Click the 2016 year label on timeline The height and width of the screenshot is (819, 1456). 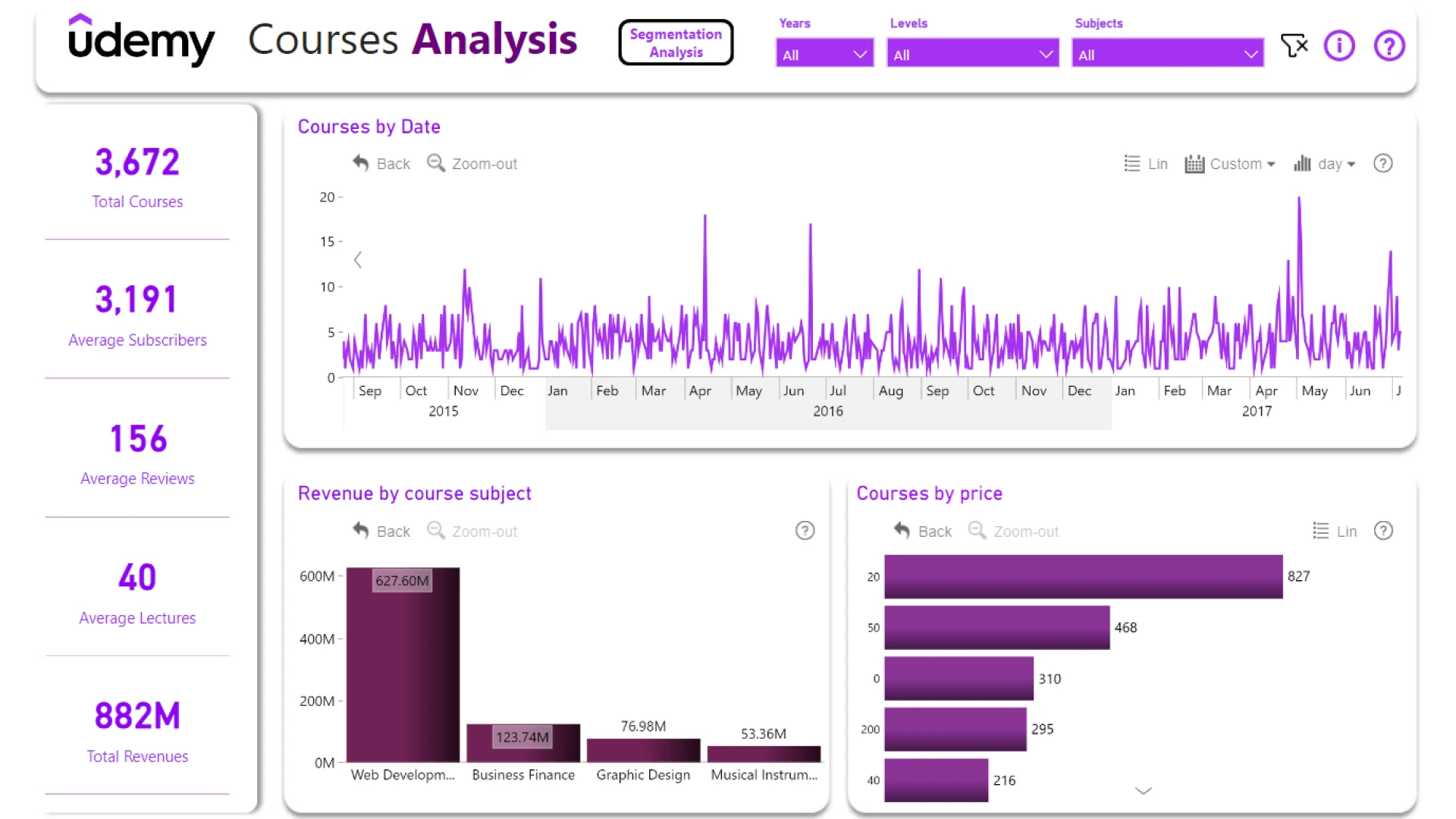[828, 411]
